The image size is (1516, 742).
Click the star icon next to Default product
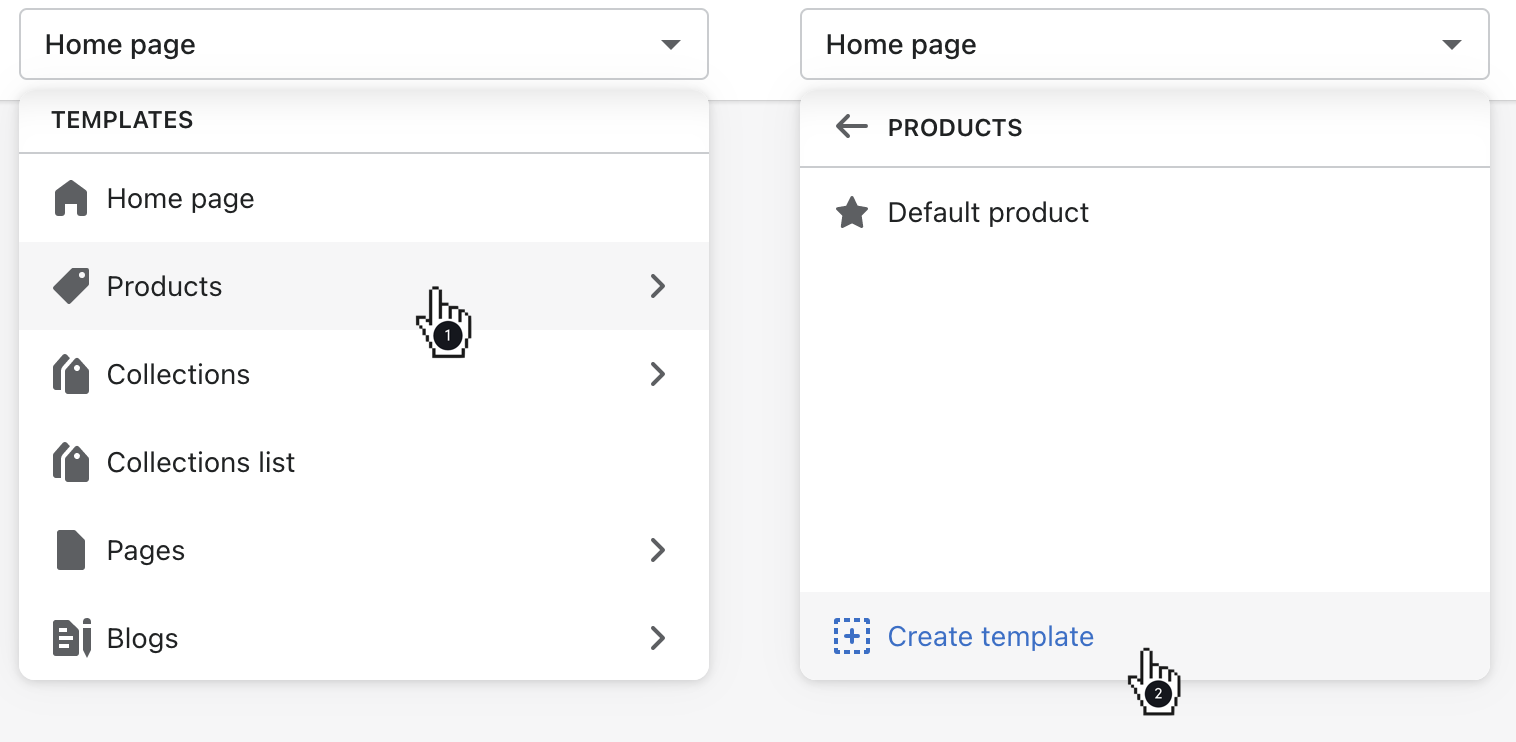point(851,212)
